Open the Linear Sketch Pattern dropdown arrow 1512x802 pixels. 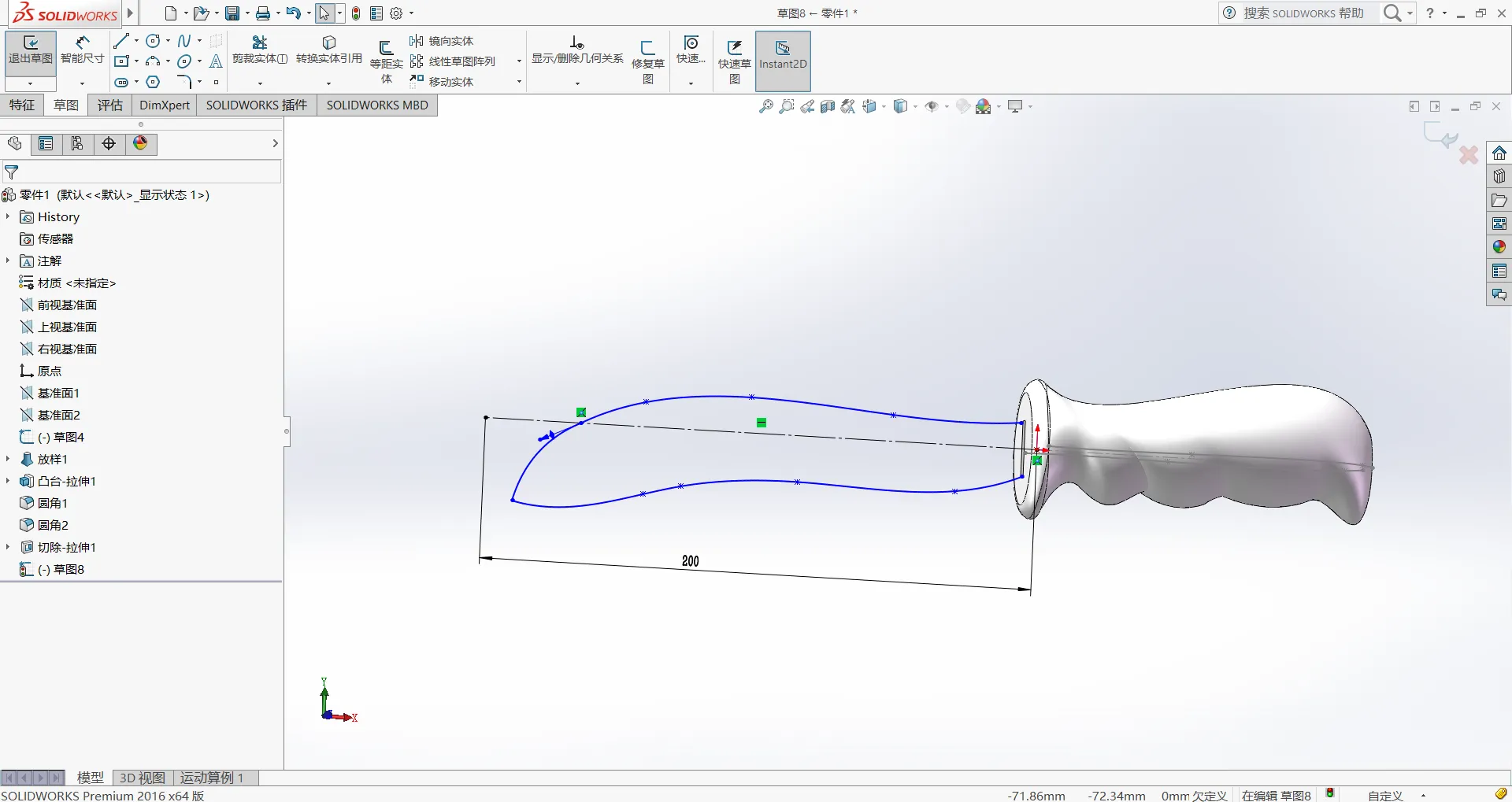coord(519,61)
